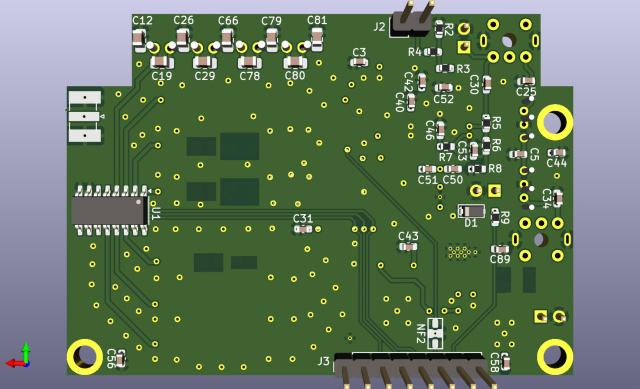Select capacitor C44 near right edge

click(557, 153)
